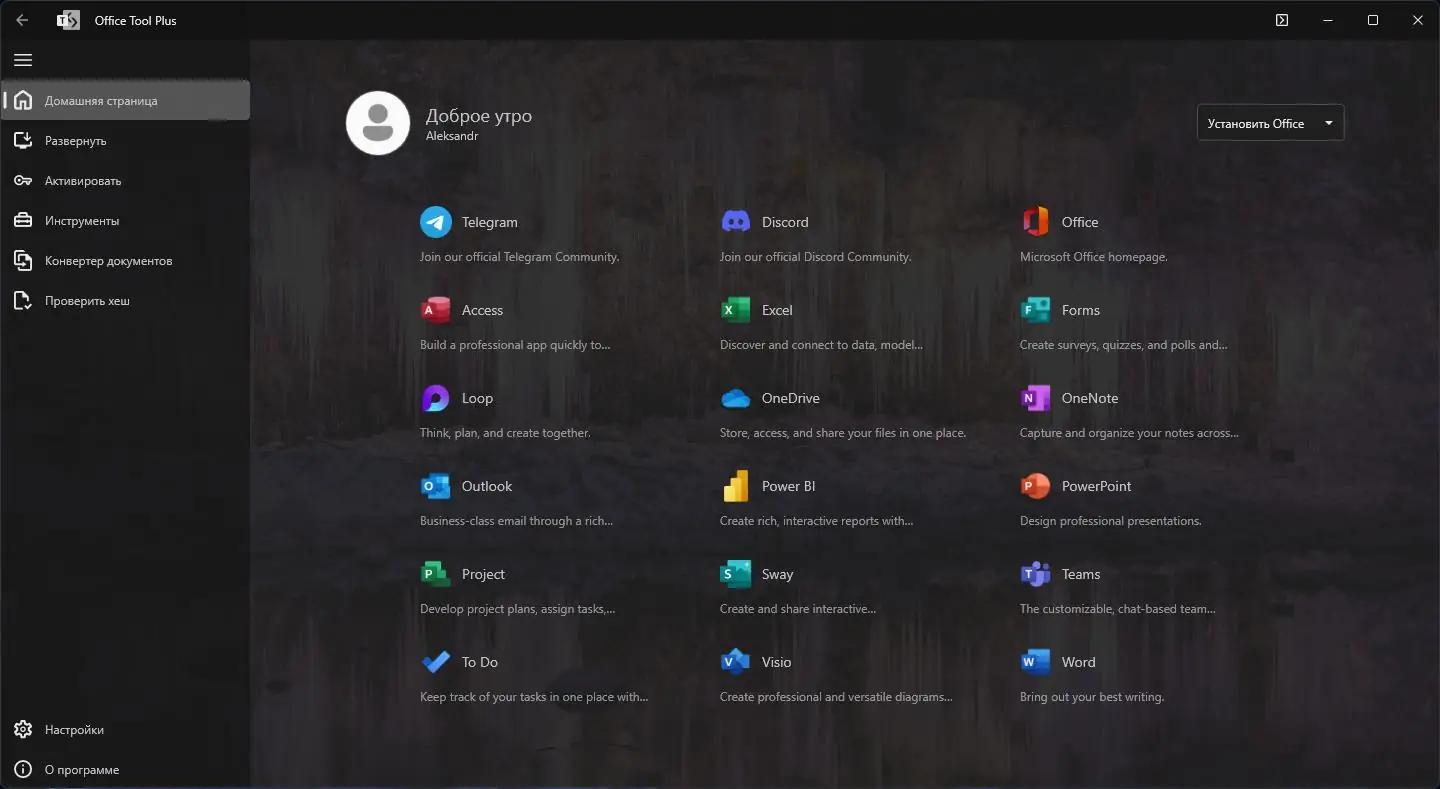This screenshot has width=1440, height=789.
Task: Click the Teams description text
Action: (1118, 609)
